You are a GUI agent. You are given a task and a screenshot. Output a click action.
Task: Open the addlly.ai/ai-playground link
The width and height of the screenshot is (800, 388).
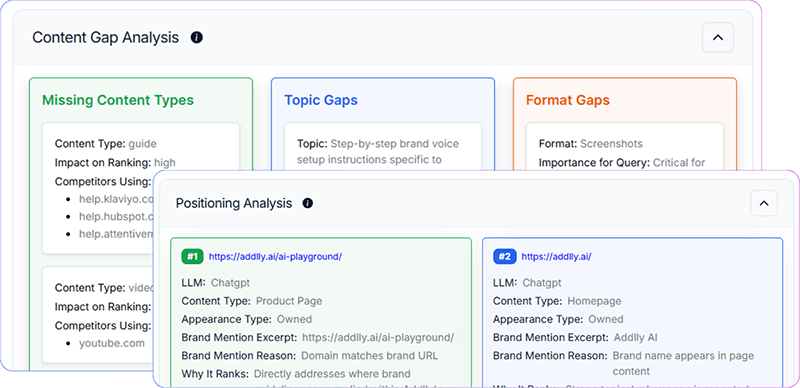pos(275,257)
